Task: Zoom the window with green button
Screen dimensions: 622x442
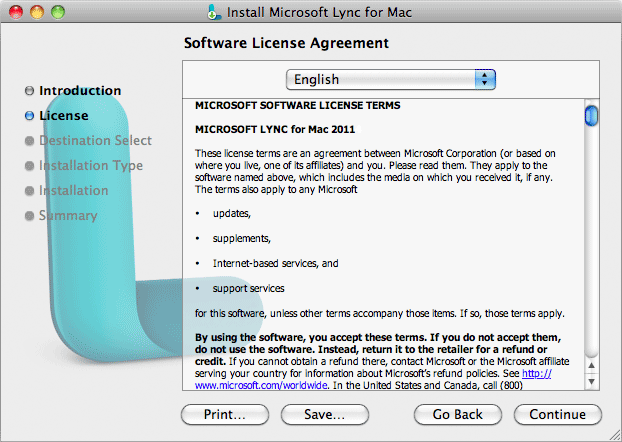Action: [x=58, y=12]
